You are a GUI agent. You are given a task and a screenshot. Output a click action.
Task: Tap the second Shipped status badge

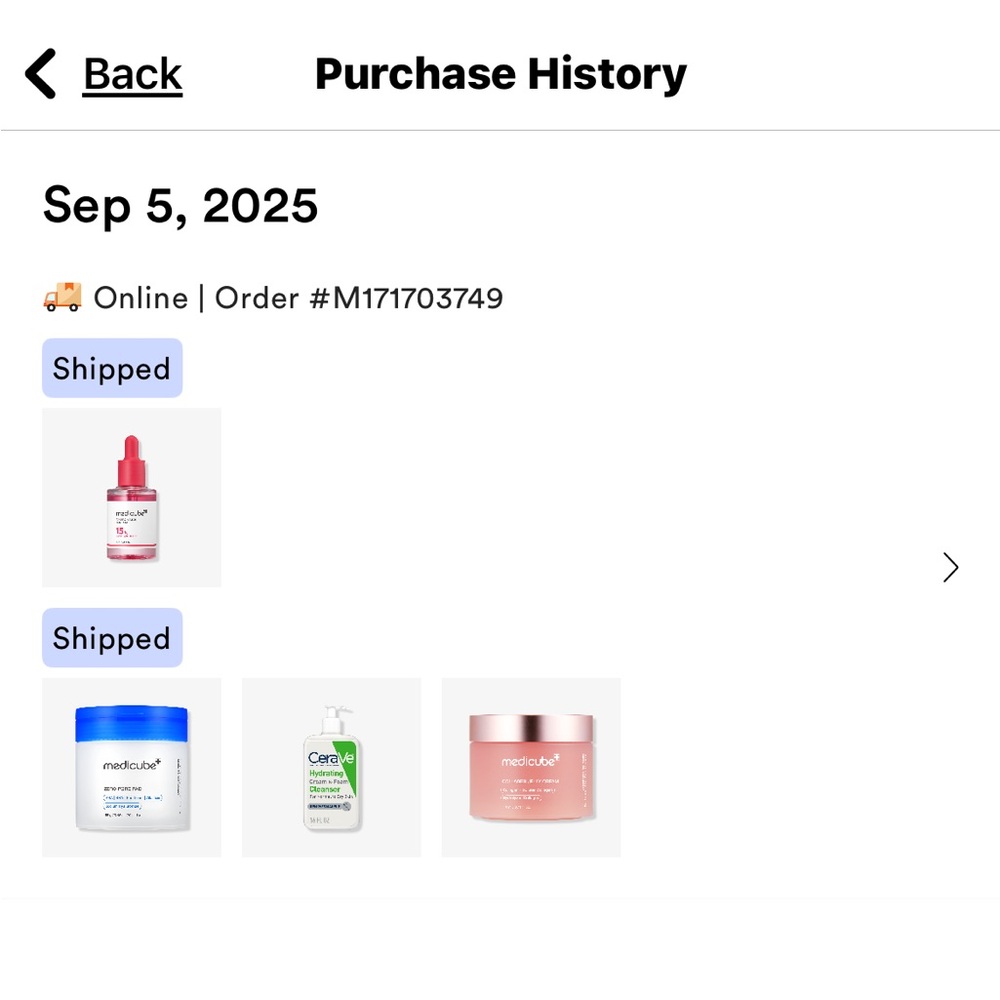pyautogui.click(x=112, y=638)
